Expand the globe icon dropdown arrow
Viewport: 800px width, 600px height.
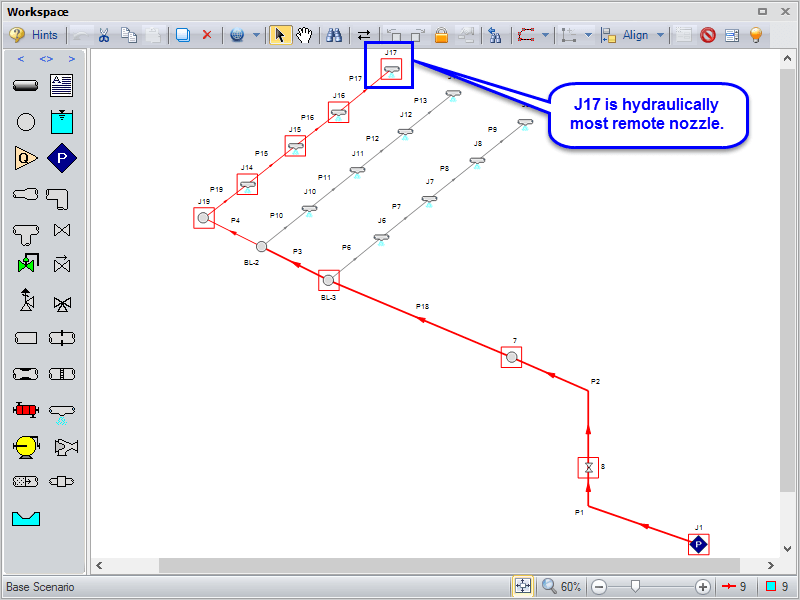pyautogui.click(x=256, y=35)
